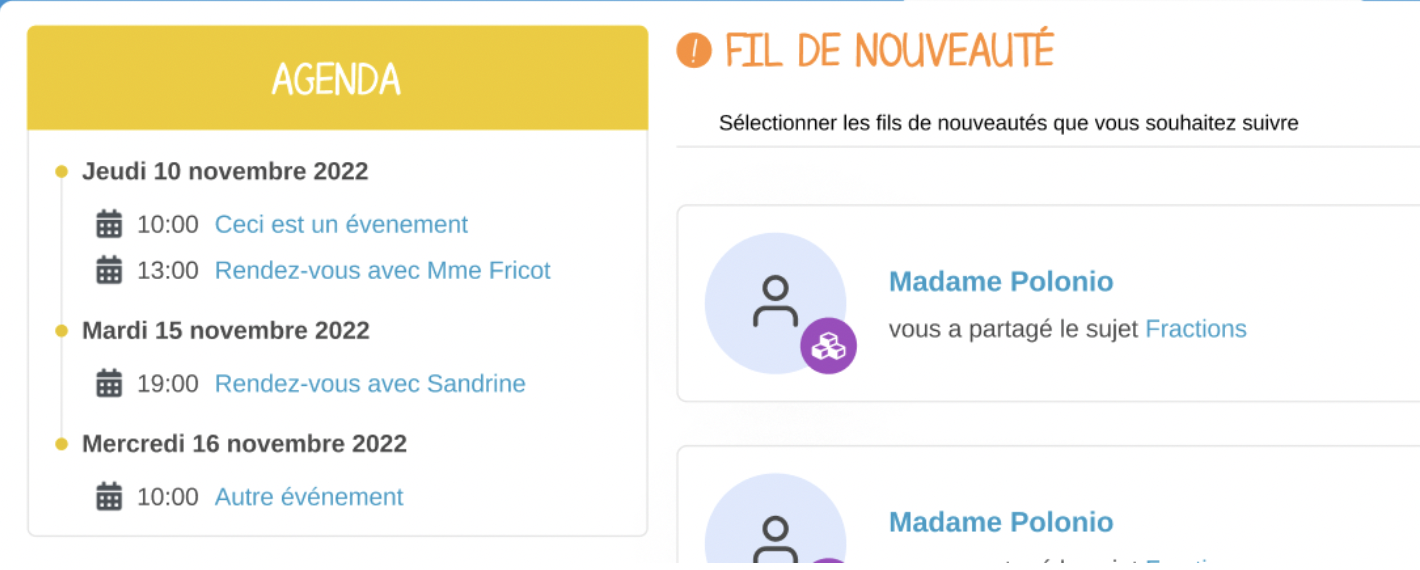Click Madame Polonio name in second news card

coord(1001,522)
